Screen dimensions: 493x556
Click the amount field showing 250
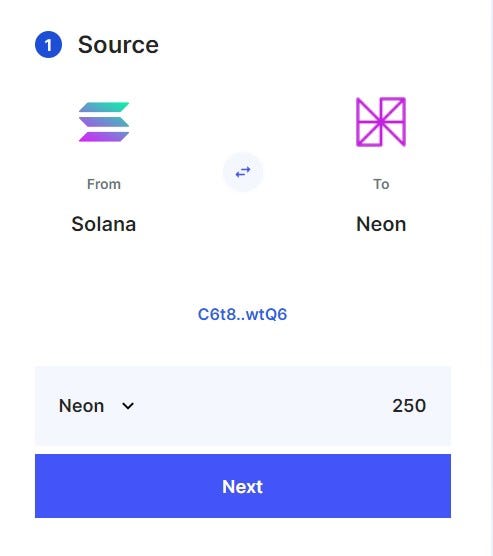click(409, 406)
